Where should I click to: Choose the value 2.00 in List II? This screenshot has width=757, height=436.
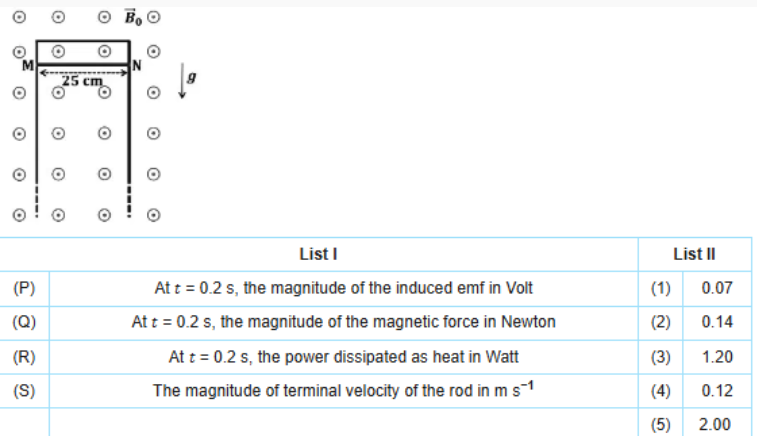717,424
